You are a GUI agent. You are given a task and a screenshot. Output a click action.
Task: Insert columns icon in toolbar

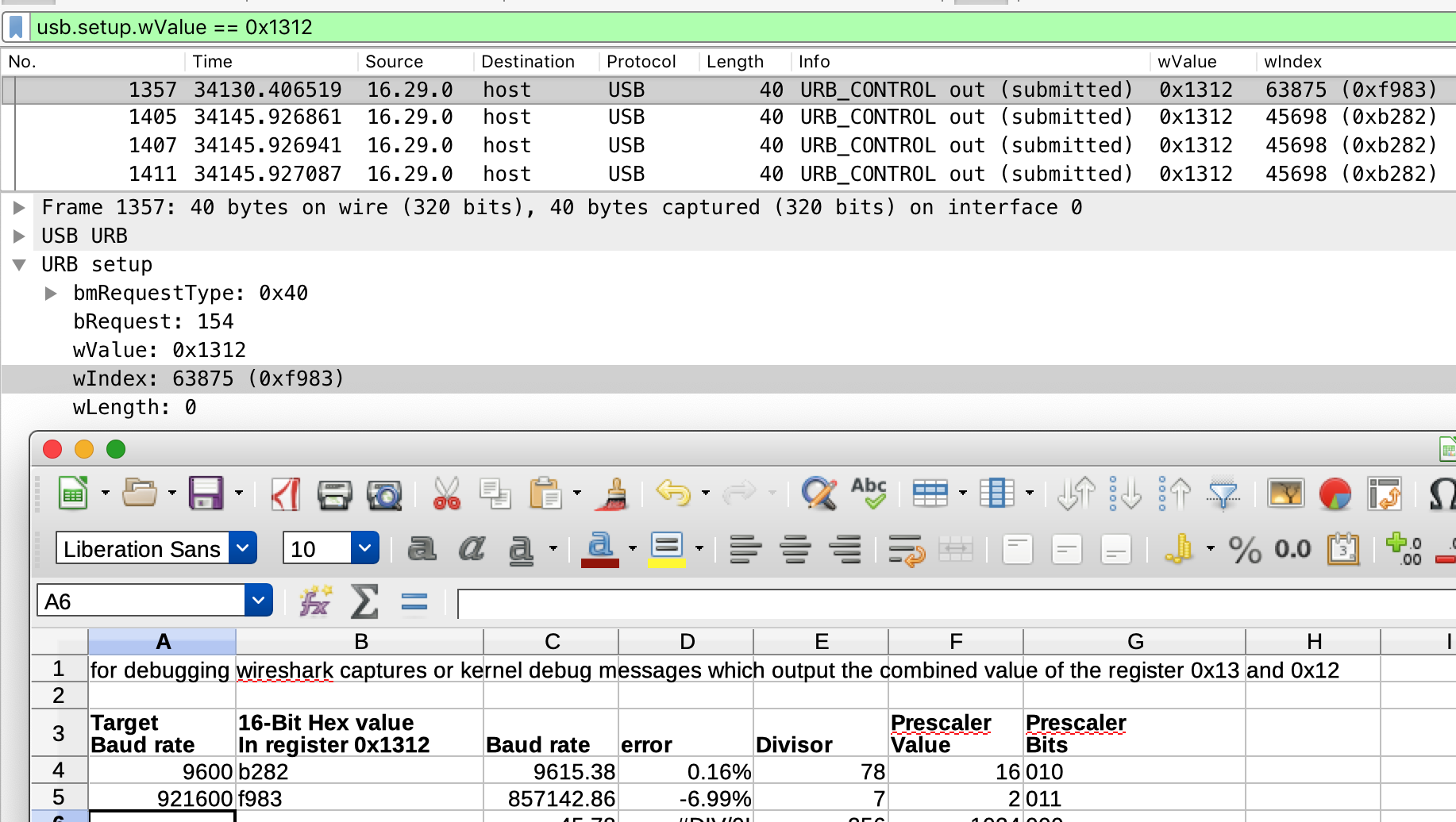[997, 493]
